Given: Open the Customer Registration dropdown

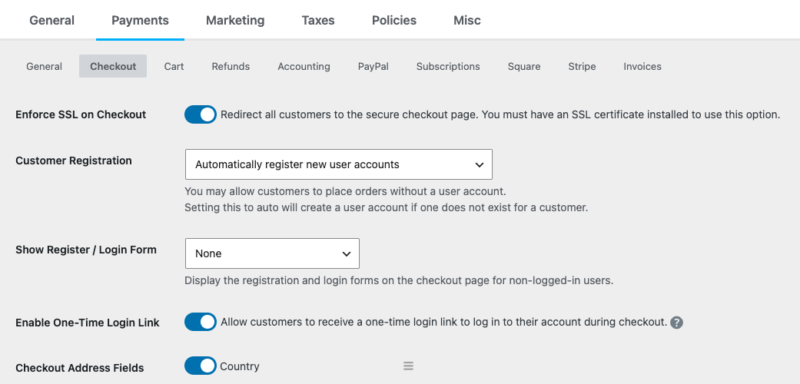Looking at the screenshot, I should (x=339, y=164).
